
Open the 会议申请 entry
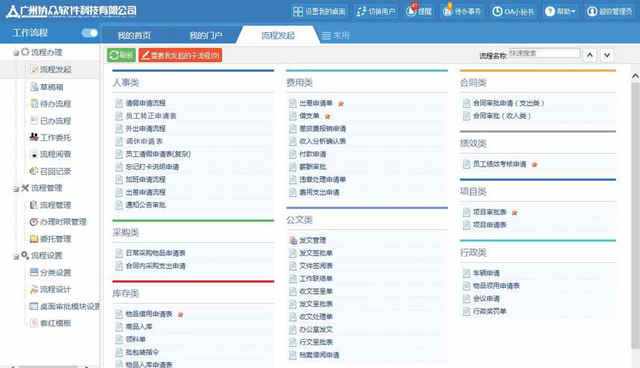[486, 299]
